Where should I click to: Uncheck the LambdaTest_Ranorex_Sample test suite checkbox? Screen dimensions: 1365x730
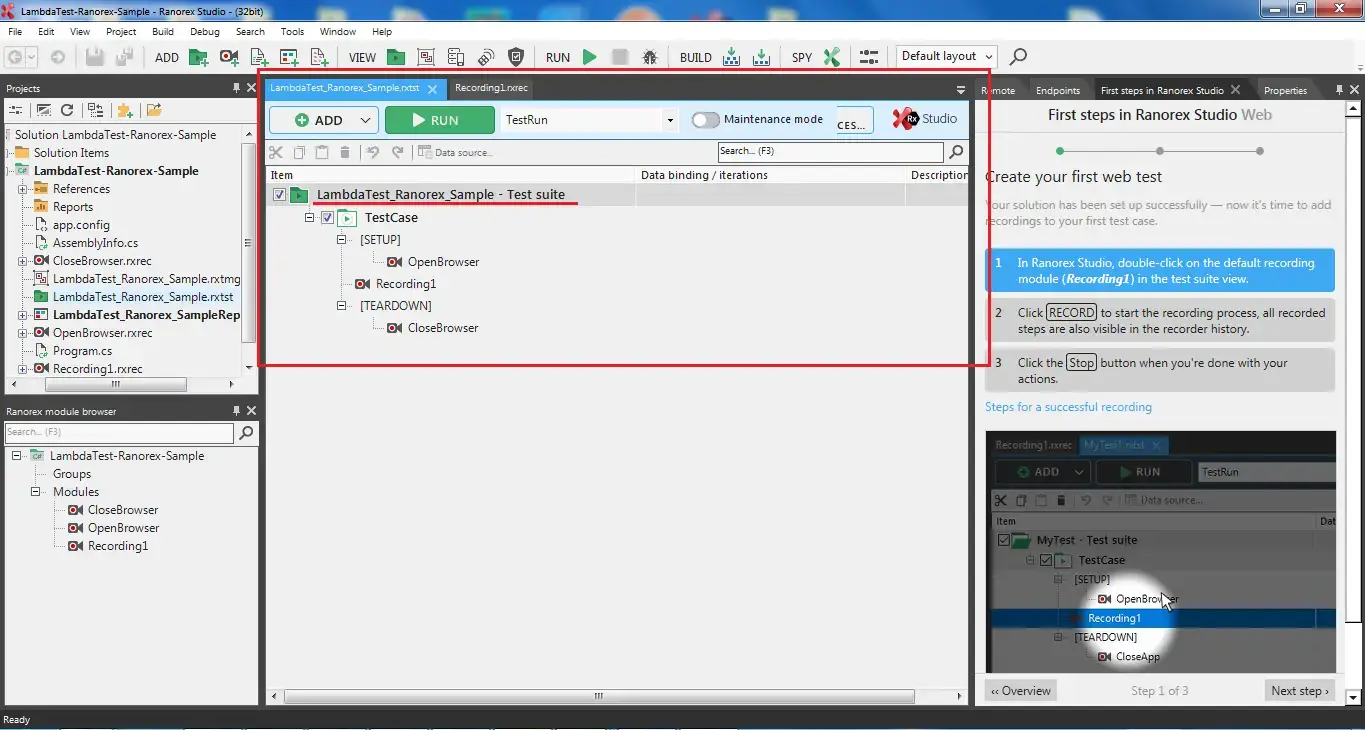click(277, 195)
